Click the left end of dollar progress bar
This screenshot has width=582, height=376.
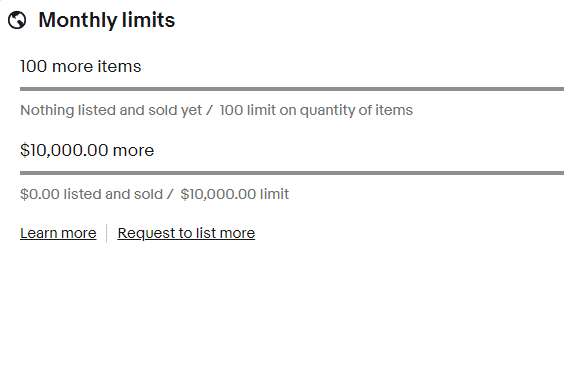(x=22, y=173)
